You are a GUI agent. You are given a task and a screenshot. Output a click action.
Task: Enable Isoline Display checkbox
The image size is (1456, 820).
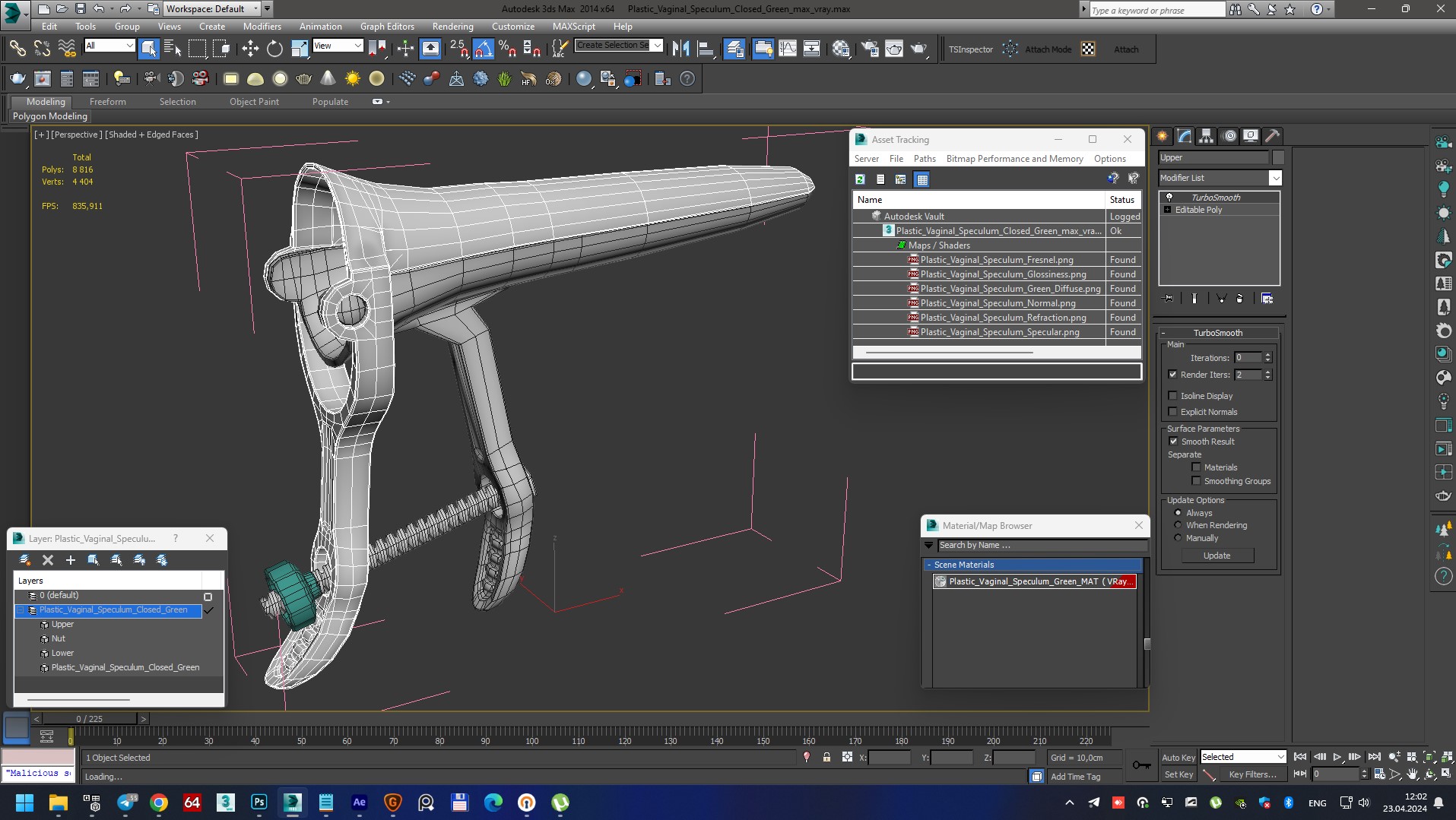pos(1172,396)
